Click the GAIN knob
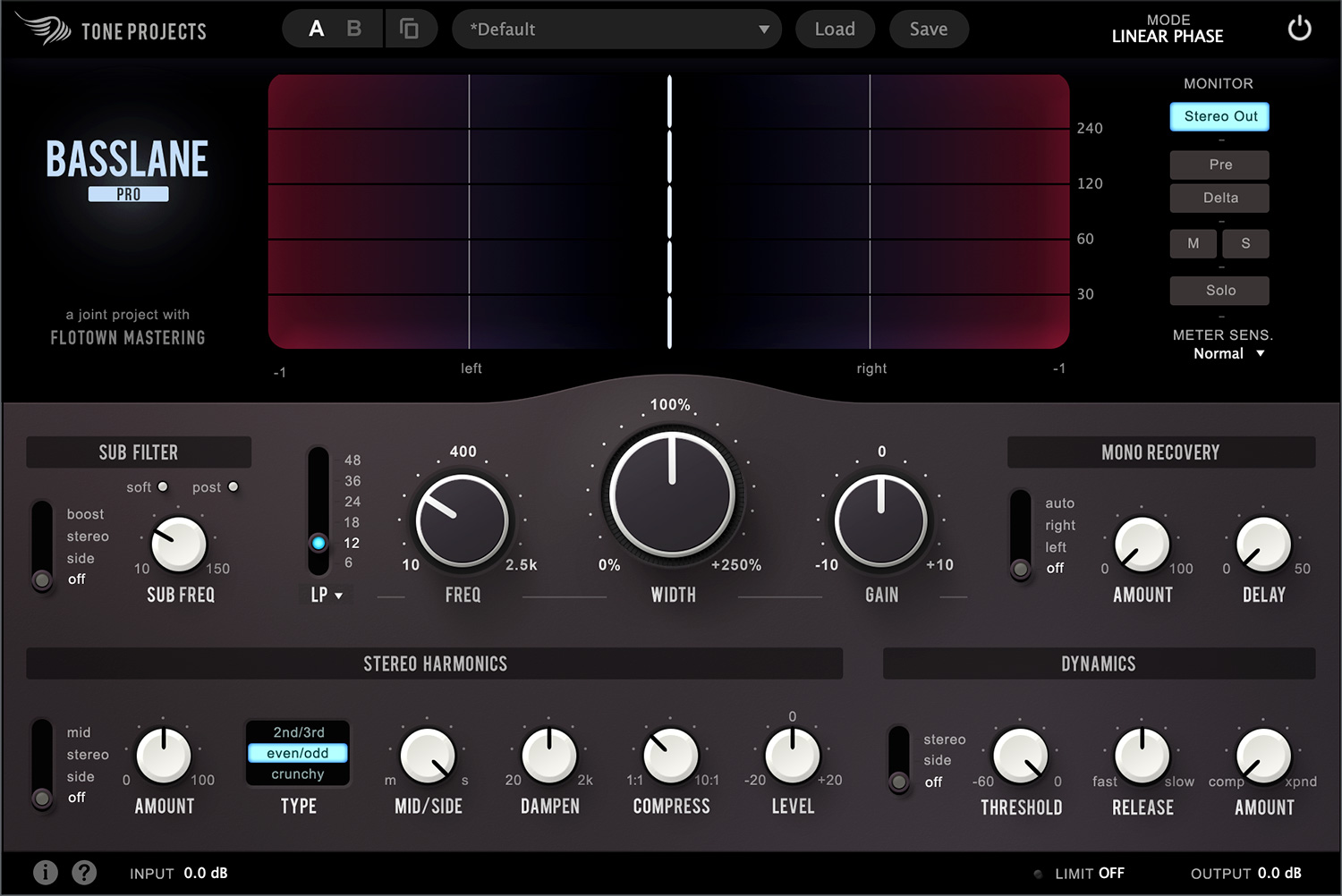 click(881, 520)
